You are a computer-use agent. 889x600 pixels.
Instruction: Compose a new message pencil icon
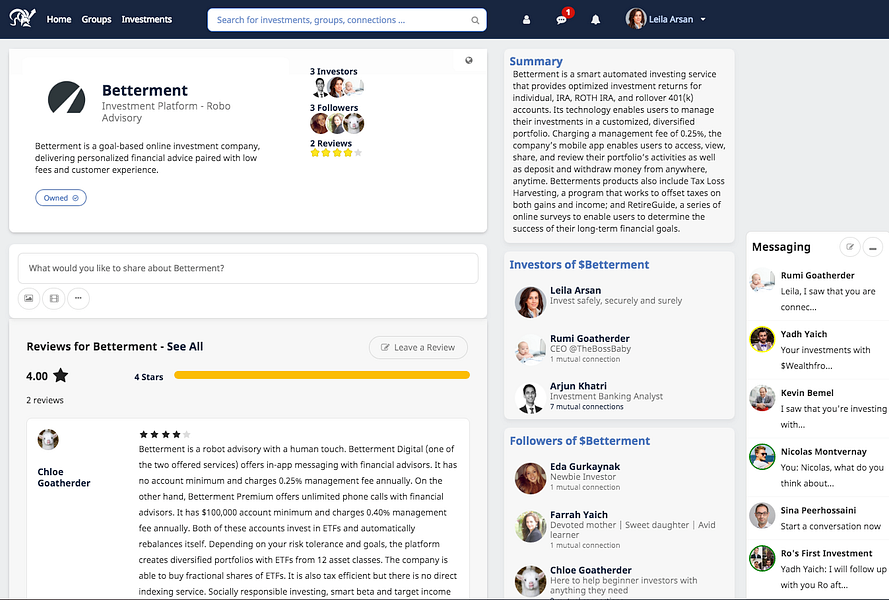(x=850, y=247)
